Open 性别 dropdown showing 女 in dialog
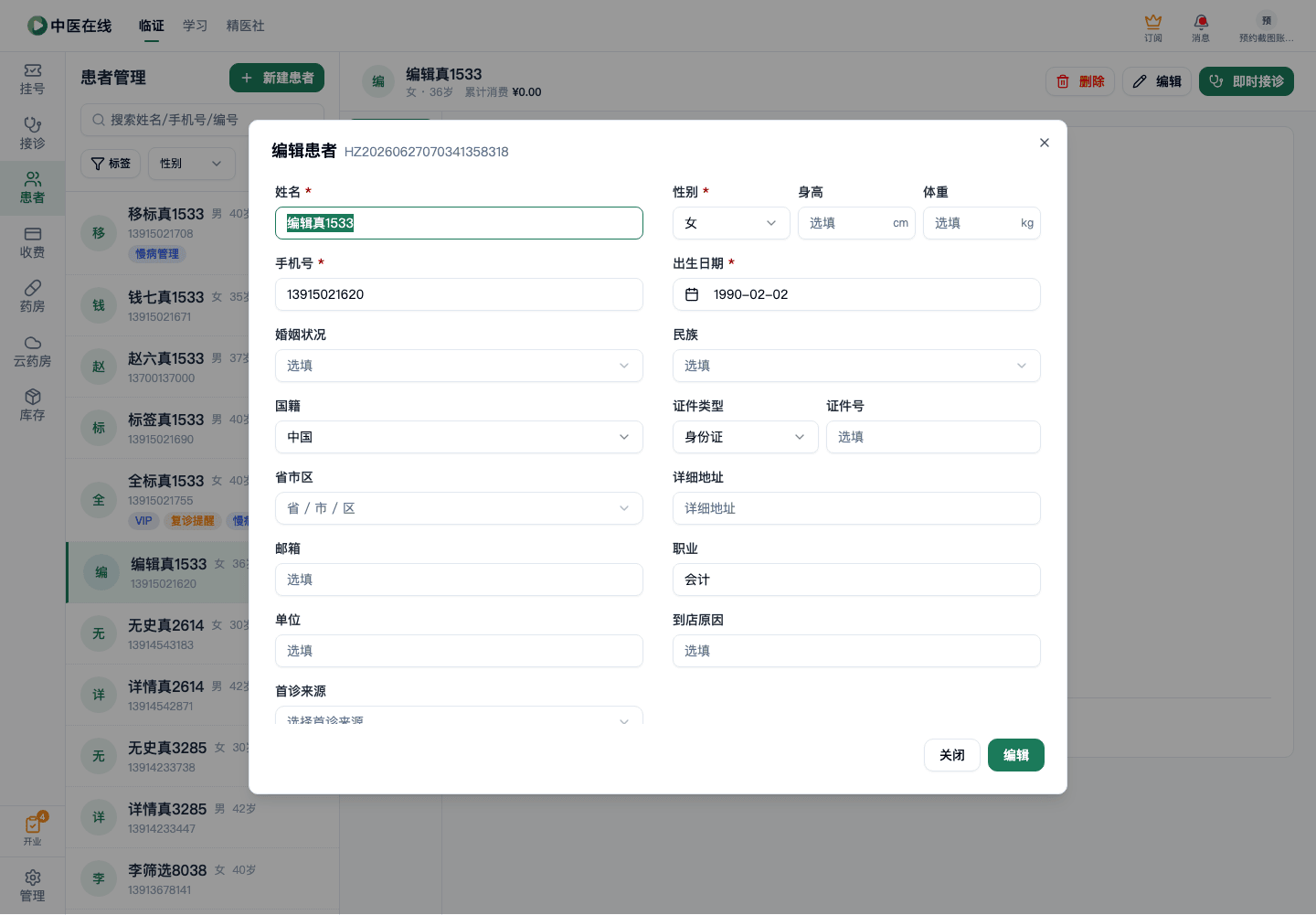The image size is (1316, 915). pyautogui.click(x=731, y=223)
